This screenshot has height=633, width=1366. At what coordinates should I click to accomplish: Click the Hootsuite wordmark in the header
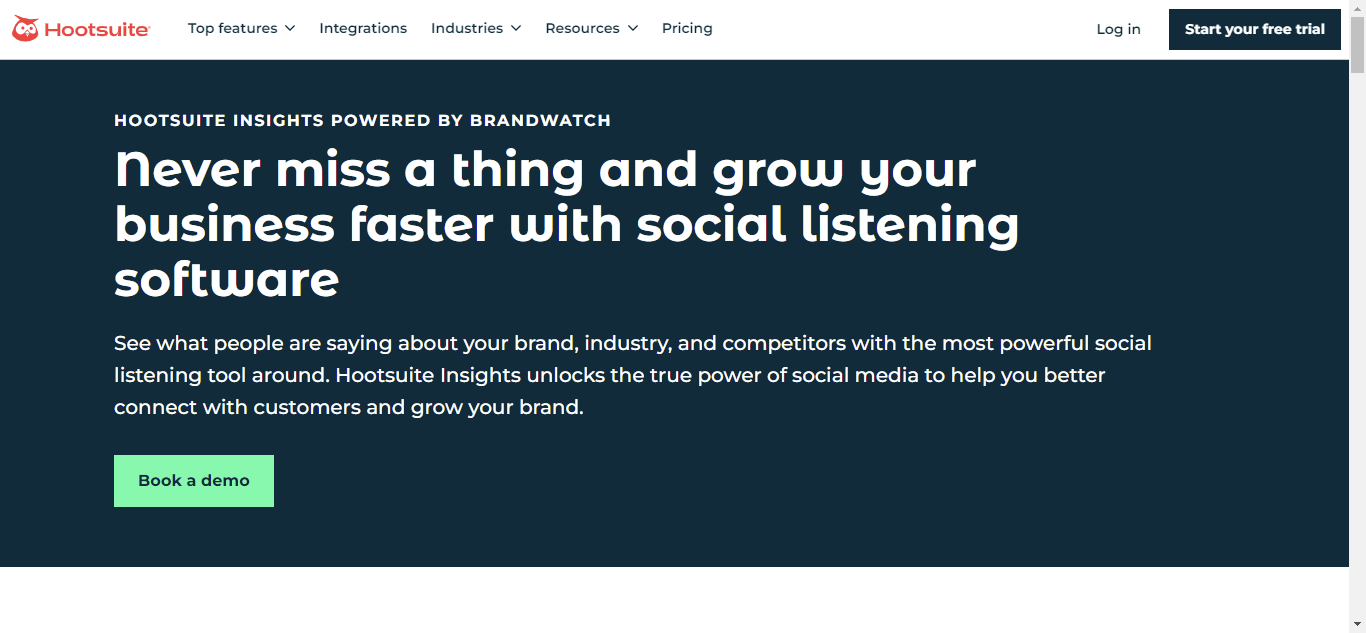[x=96, y=28]
